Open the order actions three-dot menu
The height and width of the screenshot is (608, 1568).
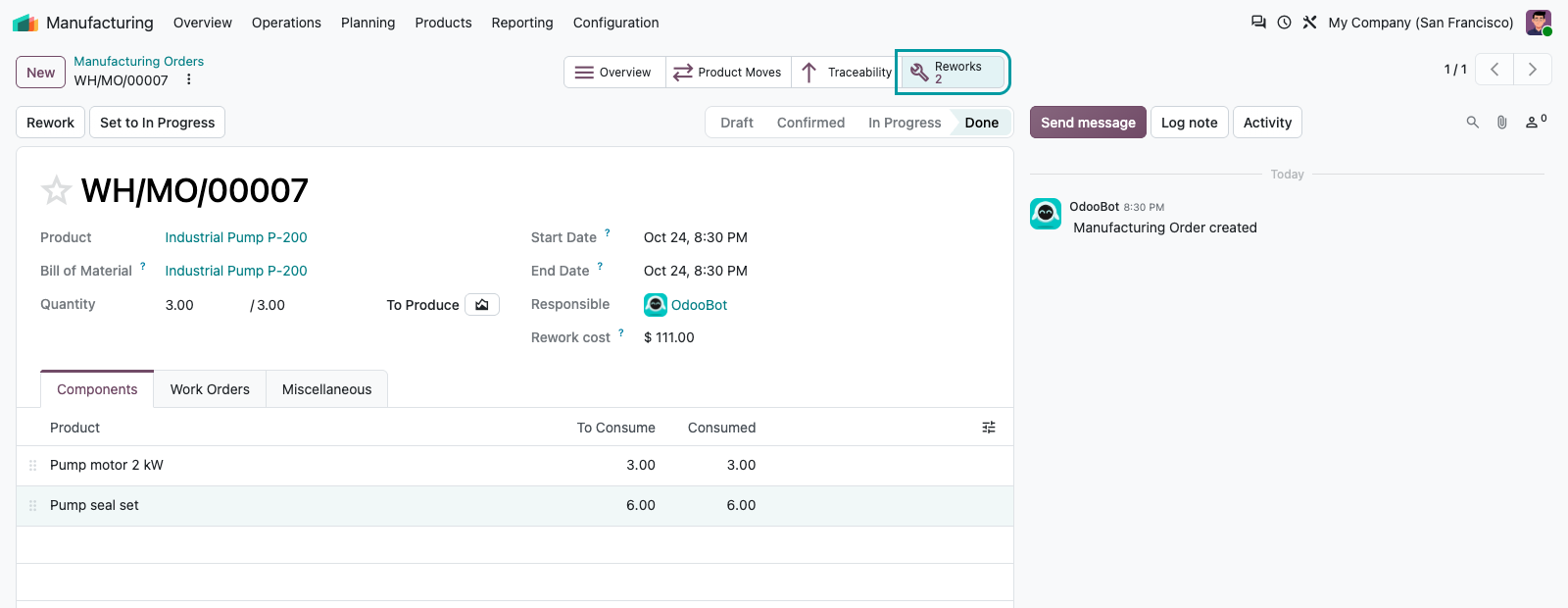(x=189, y=79)
